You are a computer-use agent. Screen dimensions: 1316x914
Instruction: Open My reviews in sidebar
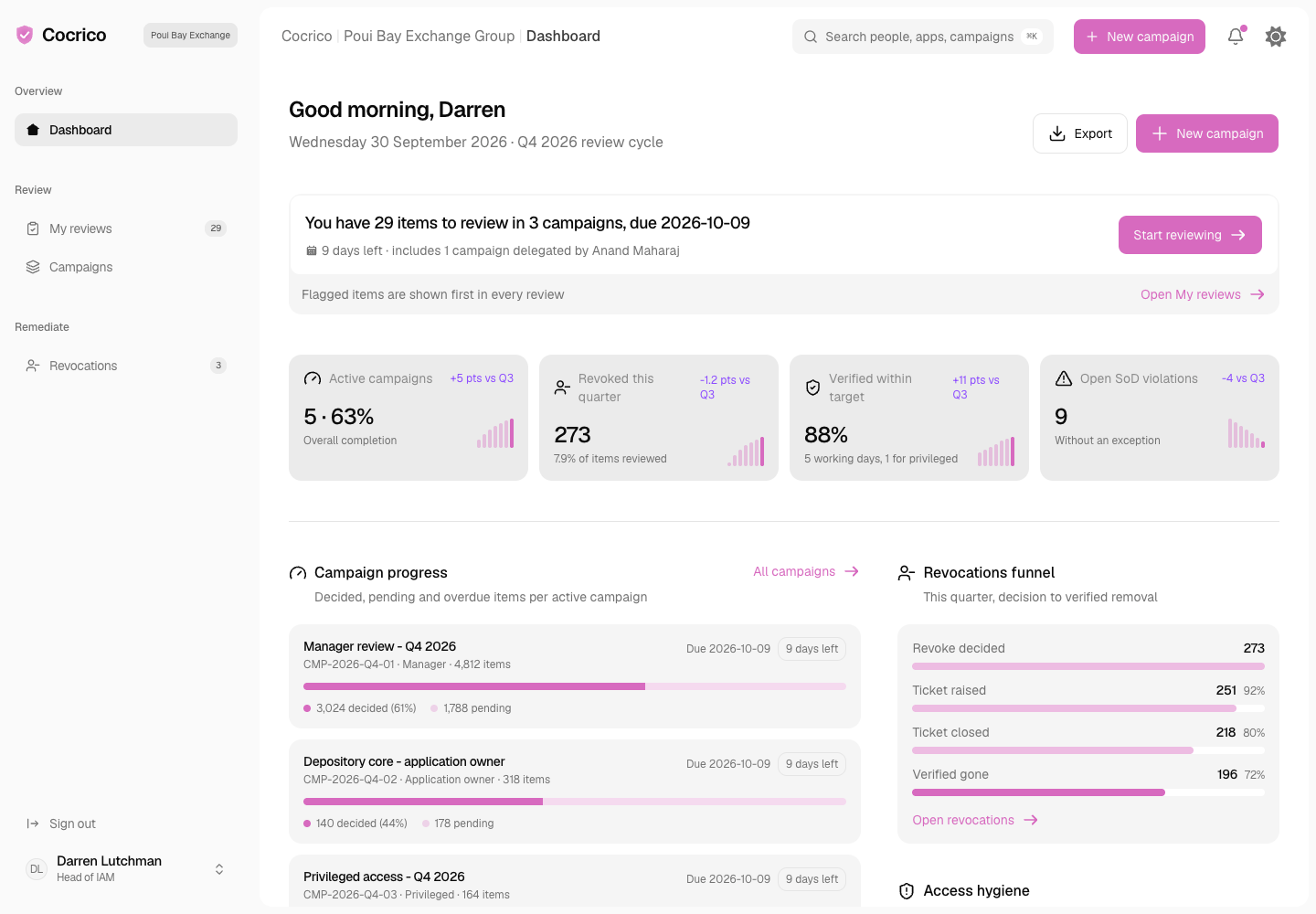tap(126, 228)
